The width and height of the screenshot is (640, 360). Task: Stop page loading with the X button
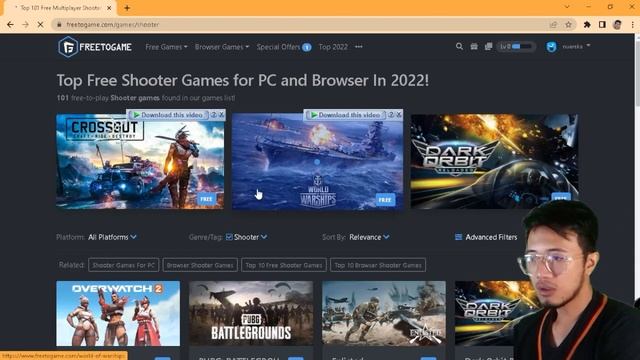(x=40, y=24)
